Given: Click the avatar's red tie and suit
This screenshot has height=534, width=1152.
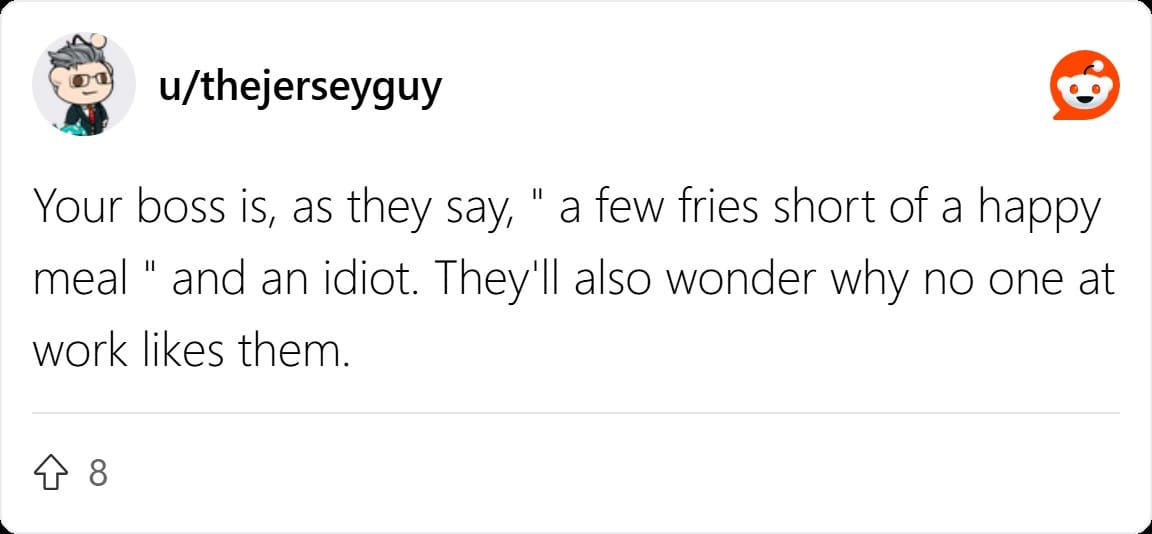Looking at the screenshot, I should pos(87,118).
